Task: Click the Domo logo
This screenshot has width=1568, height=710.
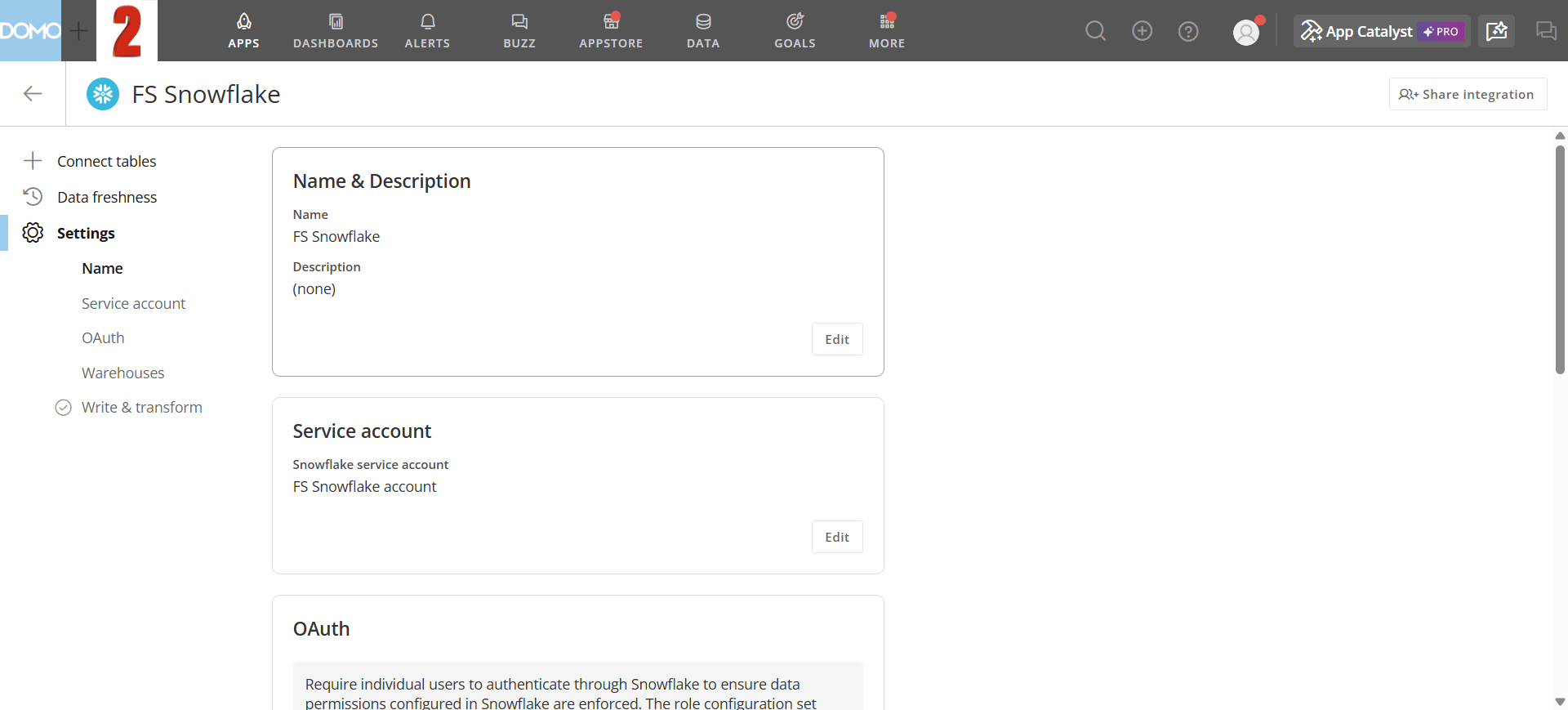Action: coord(30,30)
